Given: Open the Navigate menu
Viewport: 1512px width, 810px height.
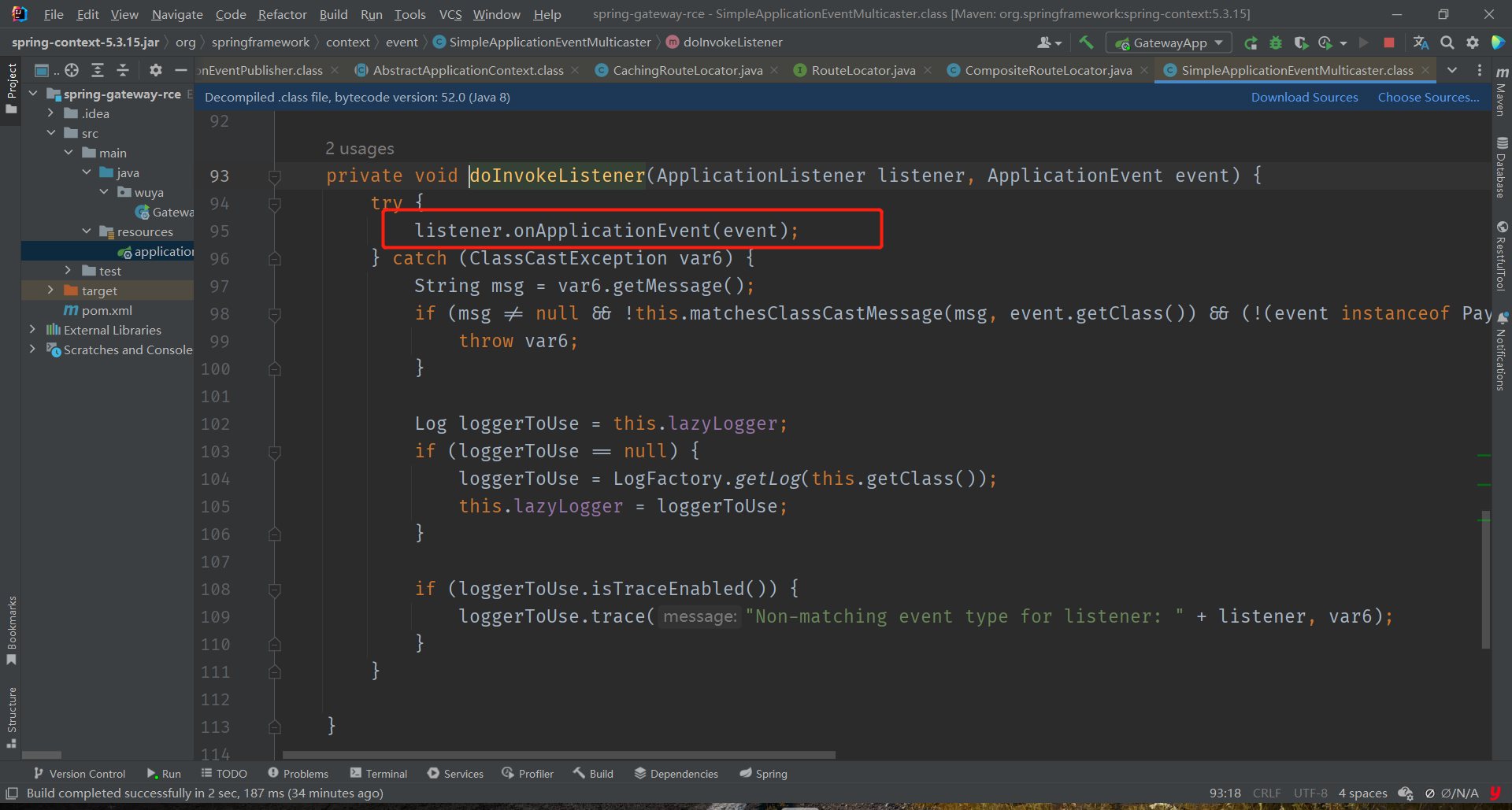Looking at the screenshot, I should click(177, 14).
